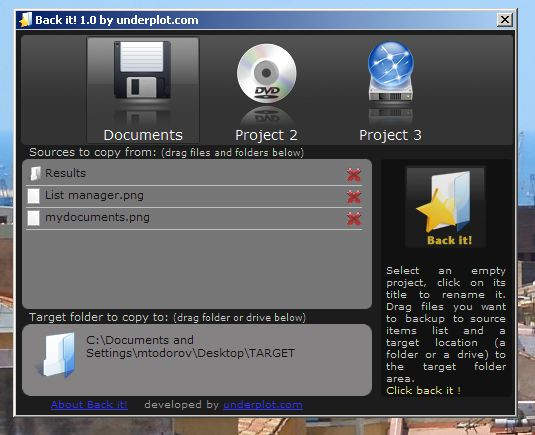Screen dimensions: 535x435
Task: Click the Results folder icon
Action: [x=35, y=174]
